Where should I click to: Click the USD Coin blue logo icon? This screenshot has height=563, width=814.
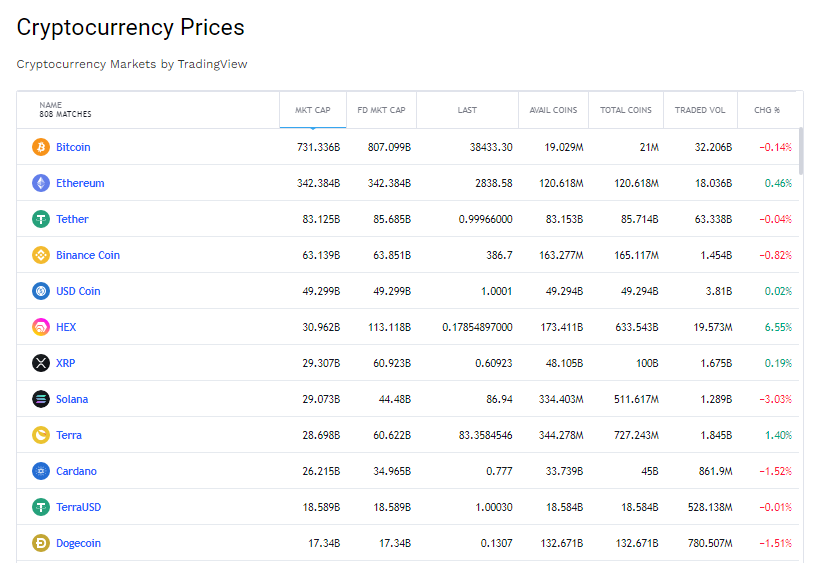[41, 291]
